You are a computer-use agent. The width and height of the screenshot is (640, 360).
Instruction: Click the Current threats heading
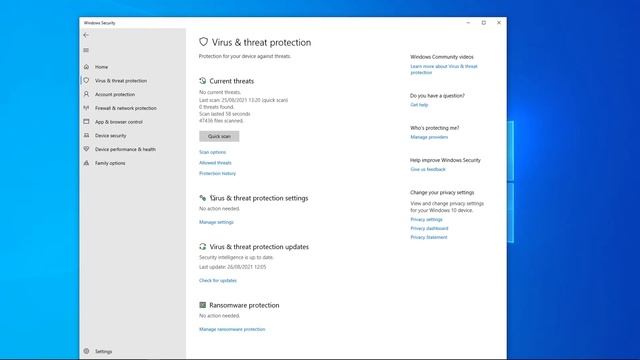231,81
